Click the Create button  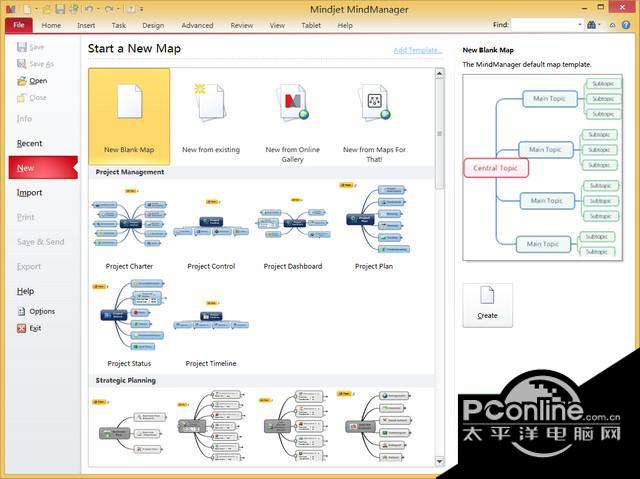point(487,305)
